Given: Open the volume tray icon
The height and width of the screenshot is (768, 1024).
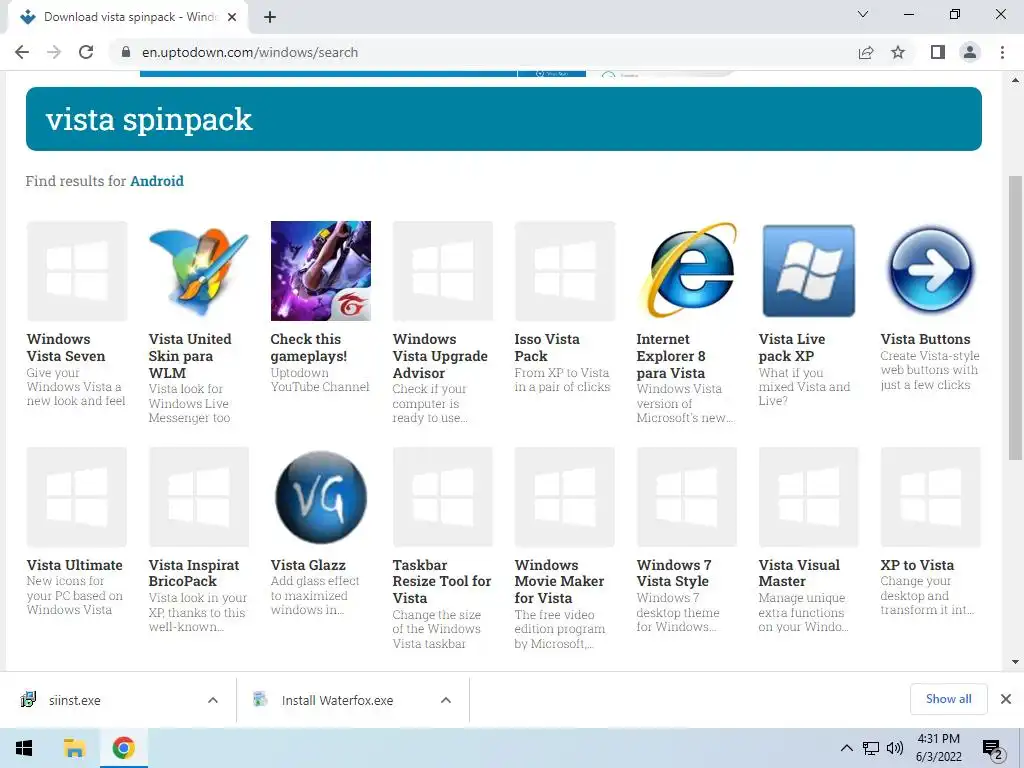Looking at the screenshot, I should pos(895,748).
